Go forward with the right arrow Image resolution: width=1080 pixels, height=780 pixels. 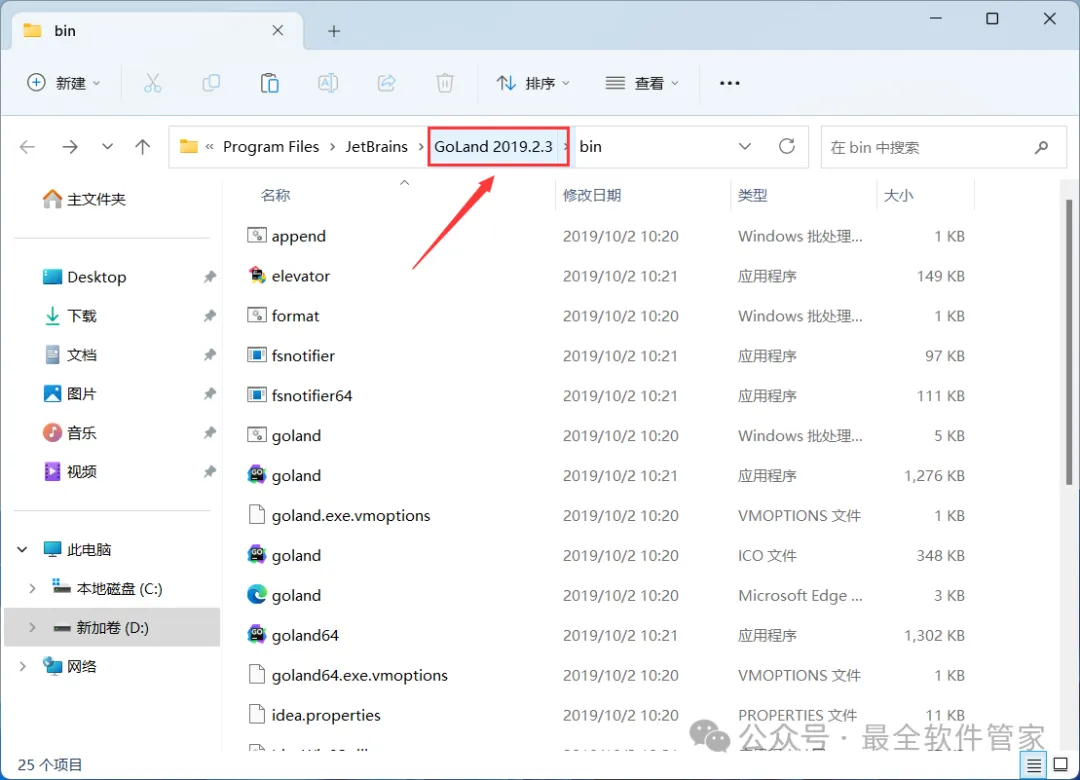click(x=70, y=147)
